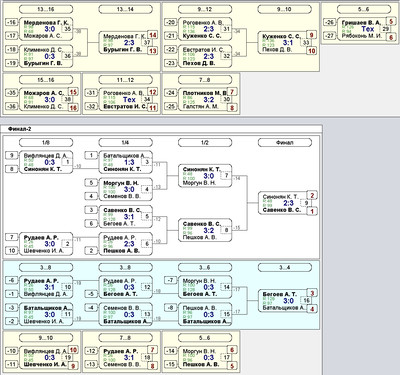The image size is (400, 375).
Task: Click red place 3 beside Бегов А. Т.
Action: tap(312, 293)
